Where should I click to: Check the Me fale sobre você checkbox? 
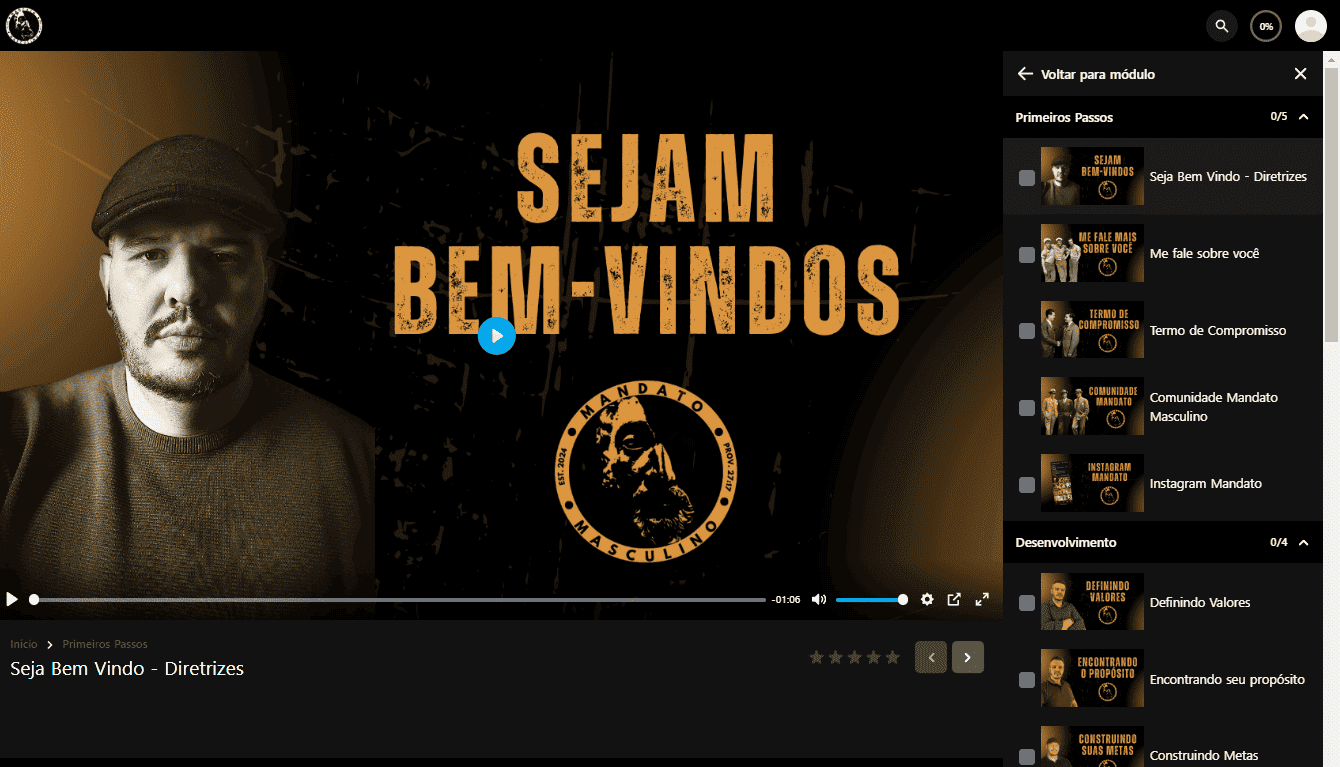tap(1027, 255)
